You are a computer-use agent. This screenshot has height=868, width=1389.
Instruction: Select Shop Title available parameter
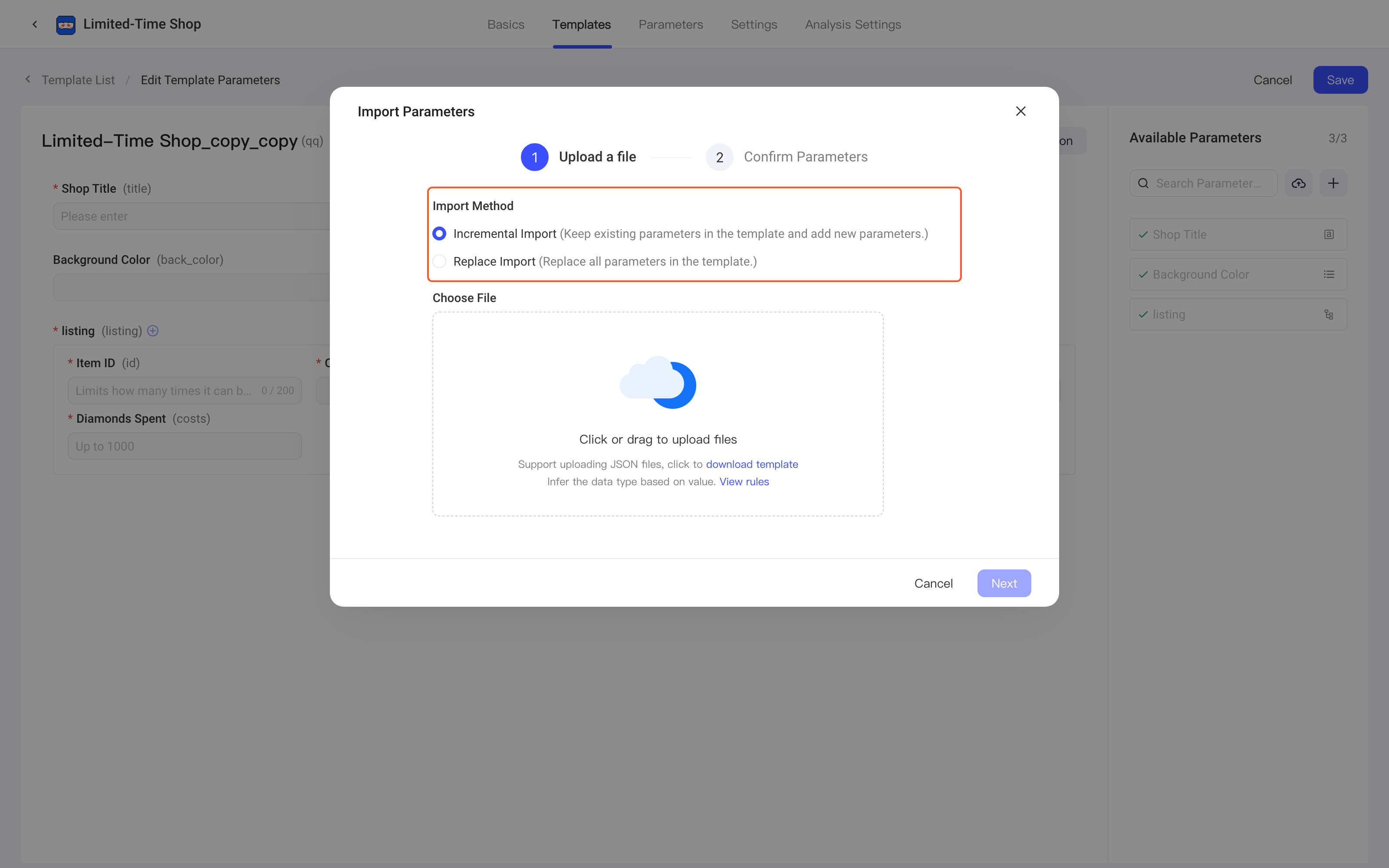[1238, 234]
